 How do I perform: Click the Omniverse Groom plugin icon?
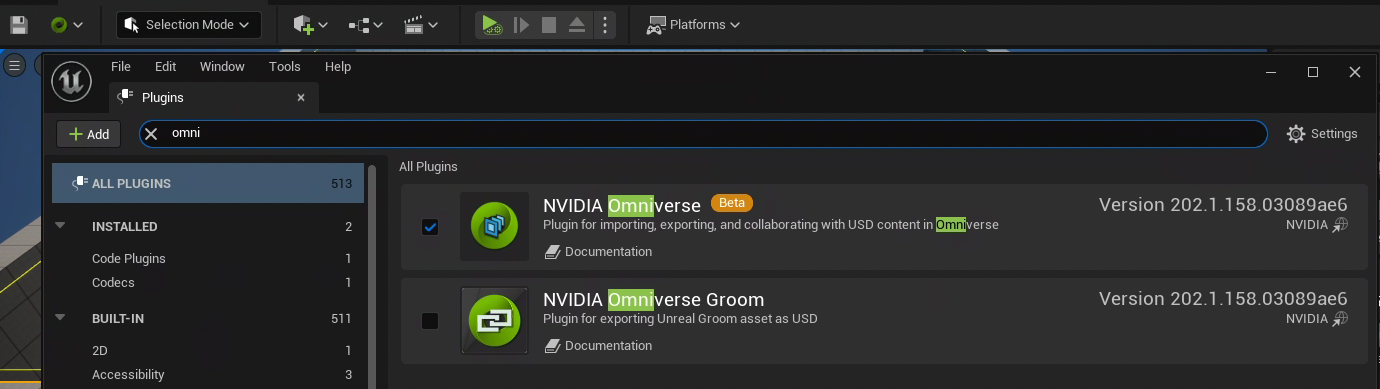click(x=494, y=320)
